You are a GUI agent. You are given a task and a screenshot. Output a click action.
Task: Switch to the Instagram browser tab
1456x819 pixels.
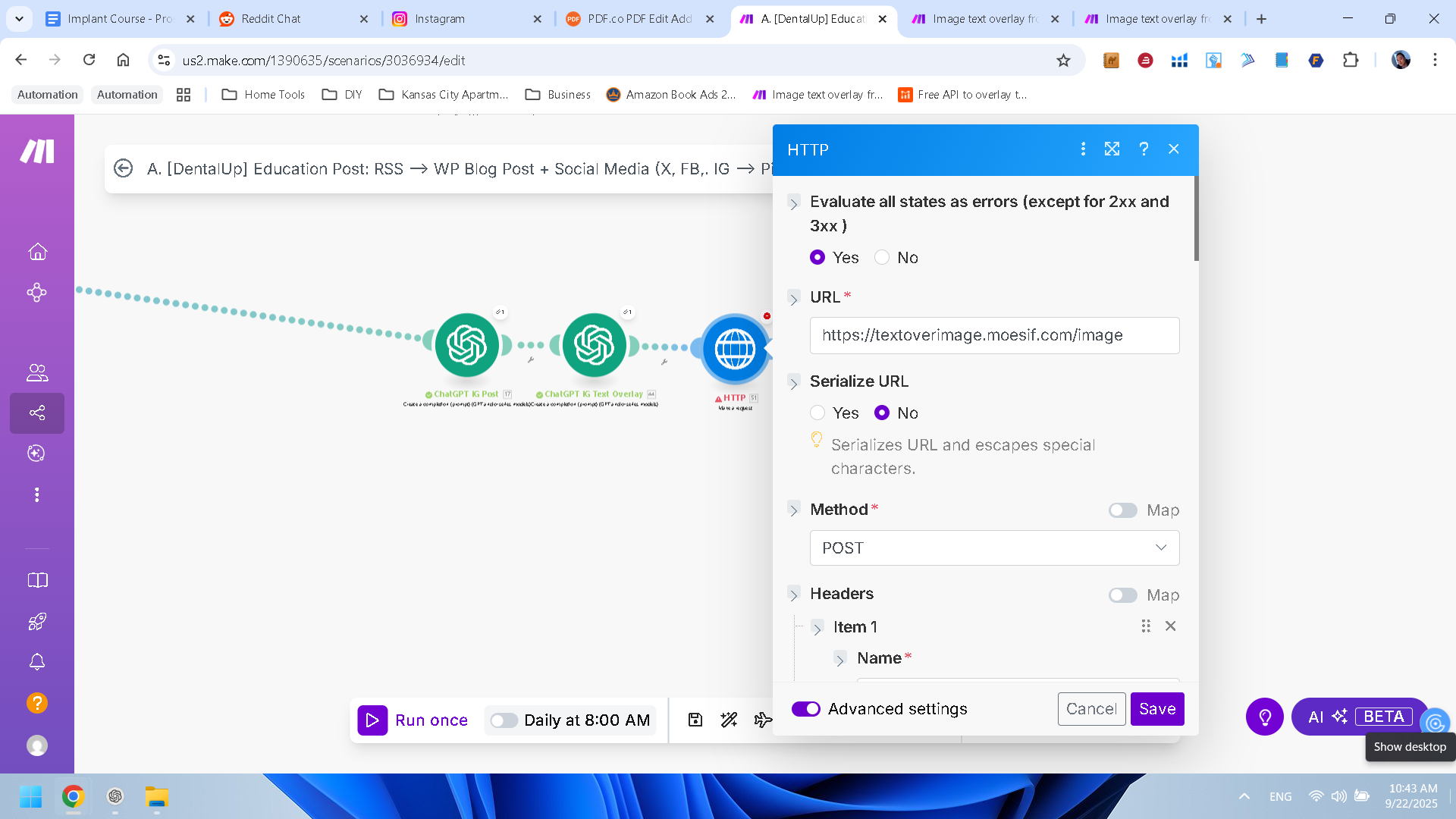tap(439, 19)
